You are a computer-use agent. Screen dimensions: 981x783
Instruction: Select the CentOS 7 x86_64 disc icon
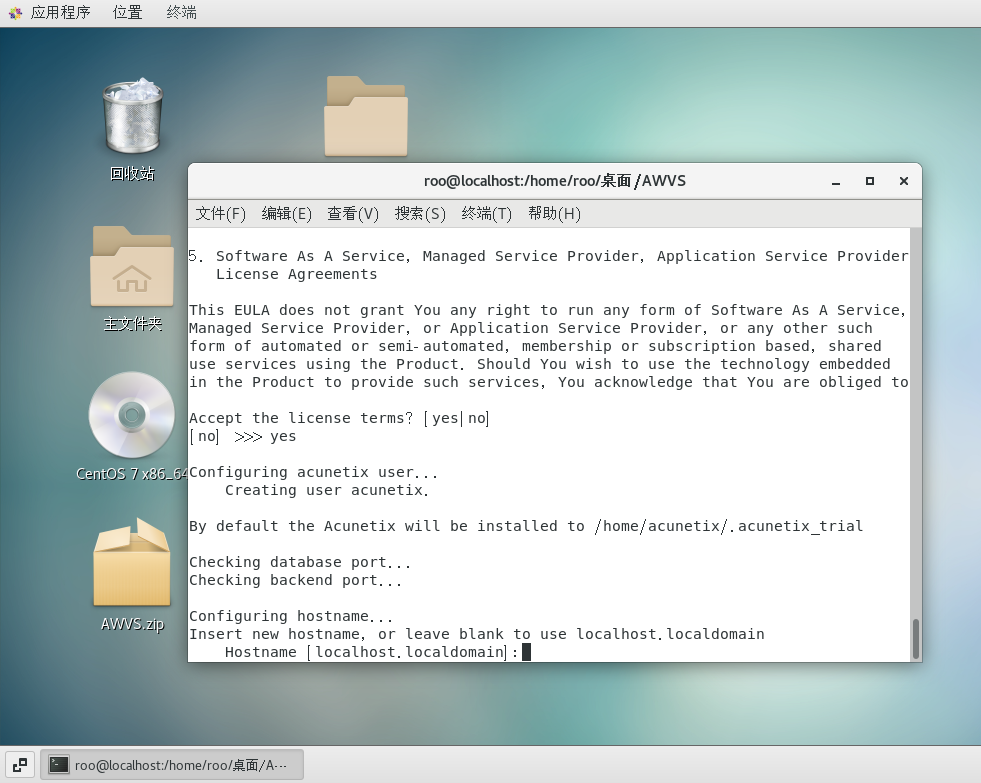coord(131,415)
